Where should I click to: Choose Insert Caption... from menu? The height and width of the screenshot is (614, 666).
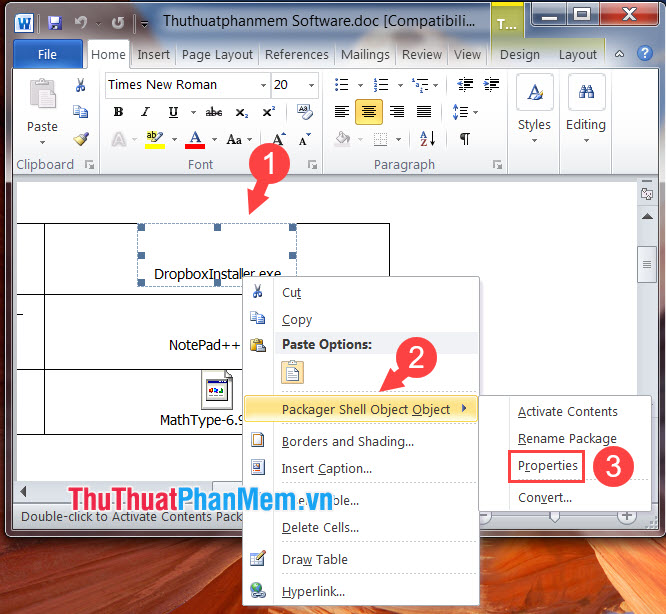click(x=361, y=468)
